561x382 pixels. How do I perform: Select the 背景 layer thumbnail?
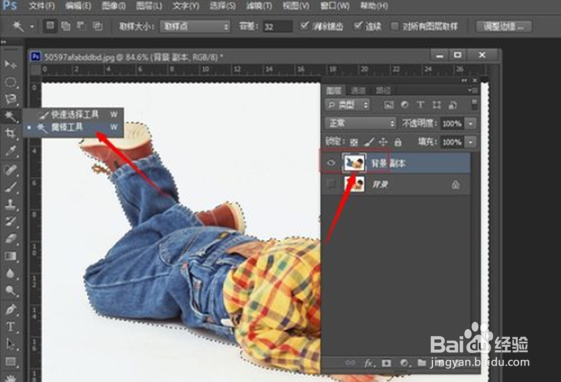tap(354, 184)
